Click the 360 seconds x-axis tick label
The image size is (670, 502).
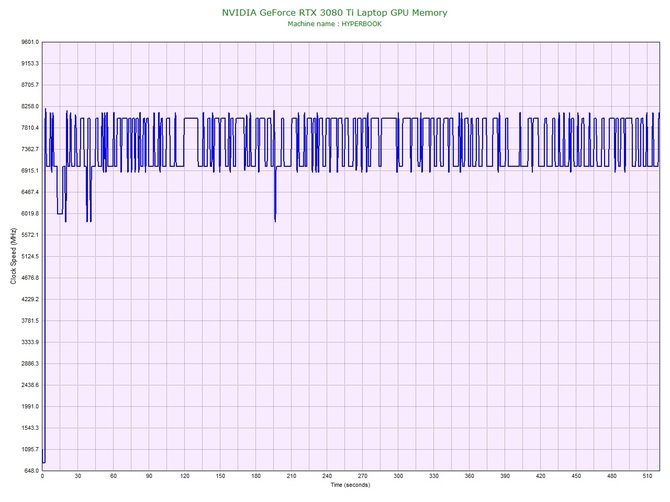click(x=469, y=476)
